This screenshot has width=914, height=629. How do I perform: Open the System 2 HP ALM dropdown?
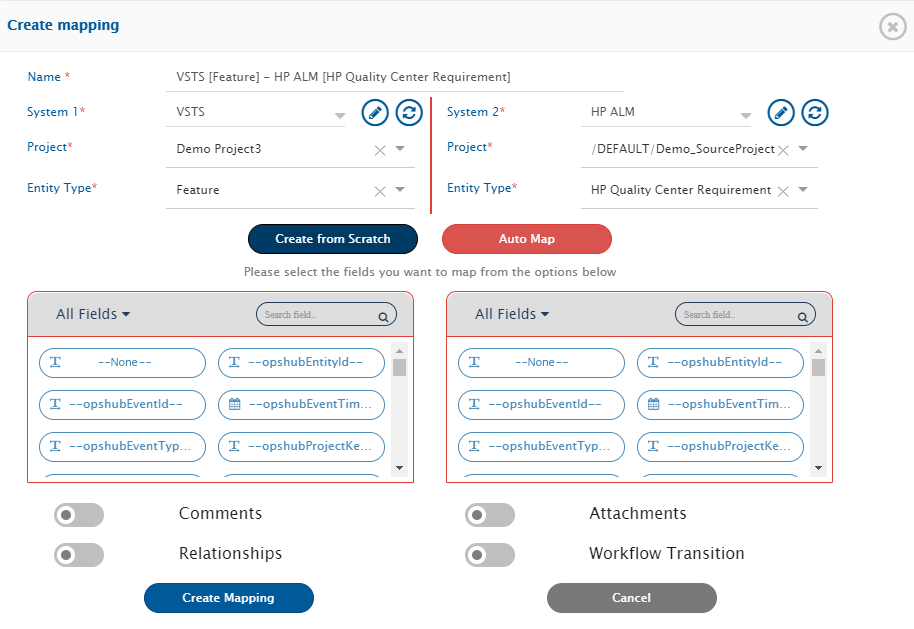tap(665, 113)
